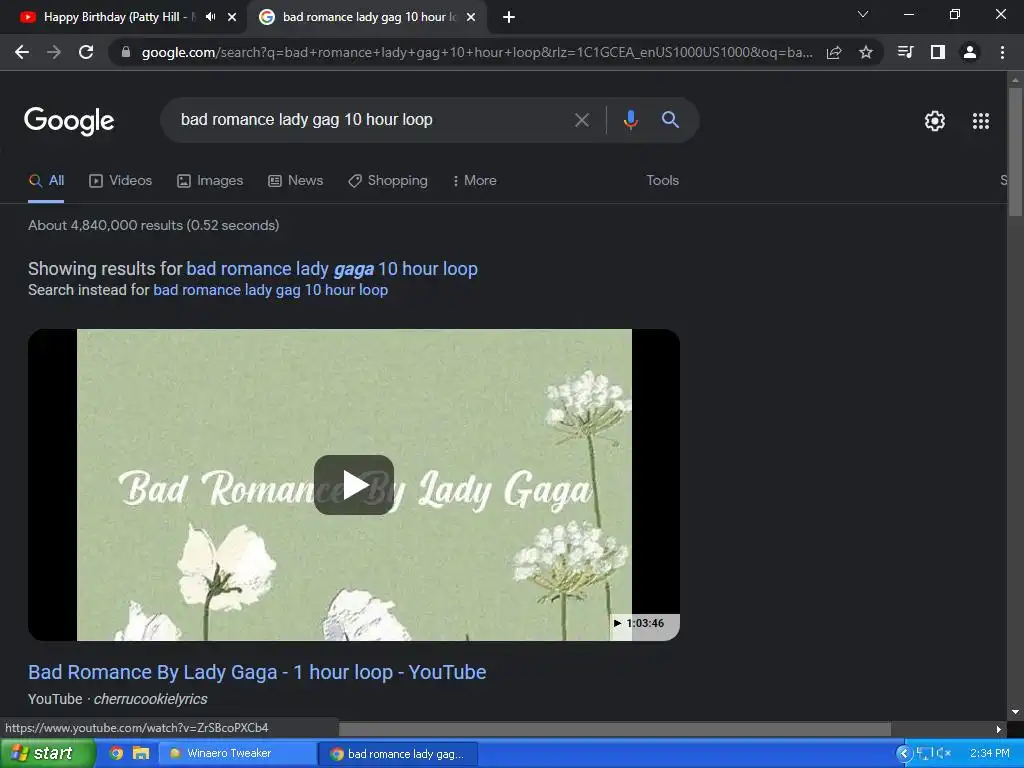Open the tab search dropdown chevron
1024x768 pixels.
click(x=863, y=14)
